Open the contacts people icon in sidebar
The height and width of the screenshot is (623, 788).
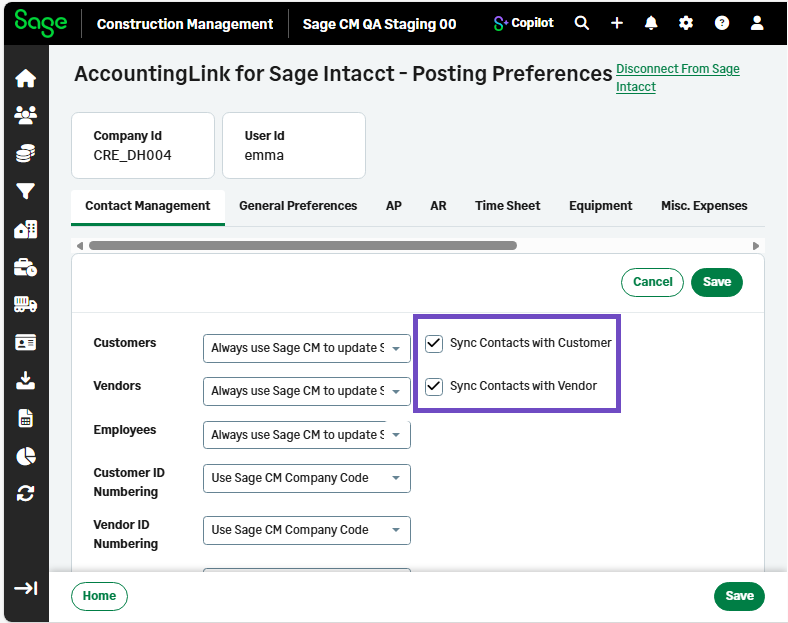coord(25,116)
